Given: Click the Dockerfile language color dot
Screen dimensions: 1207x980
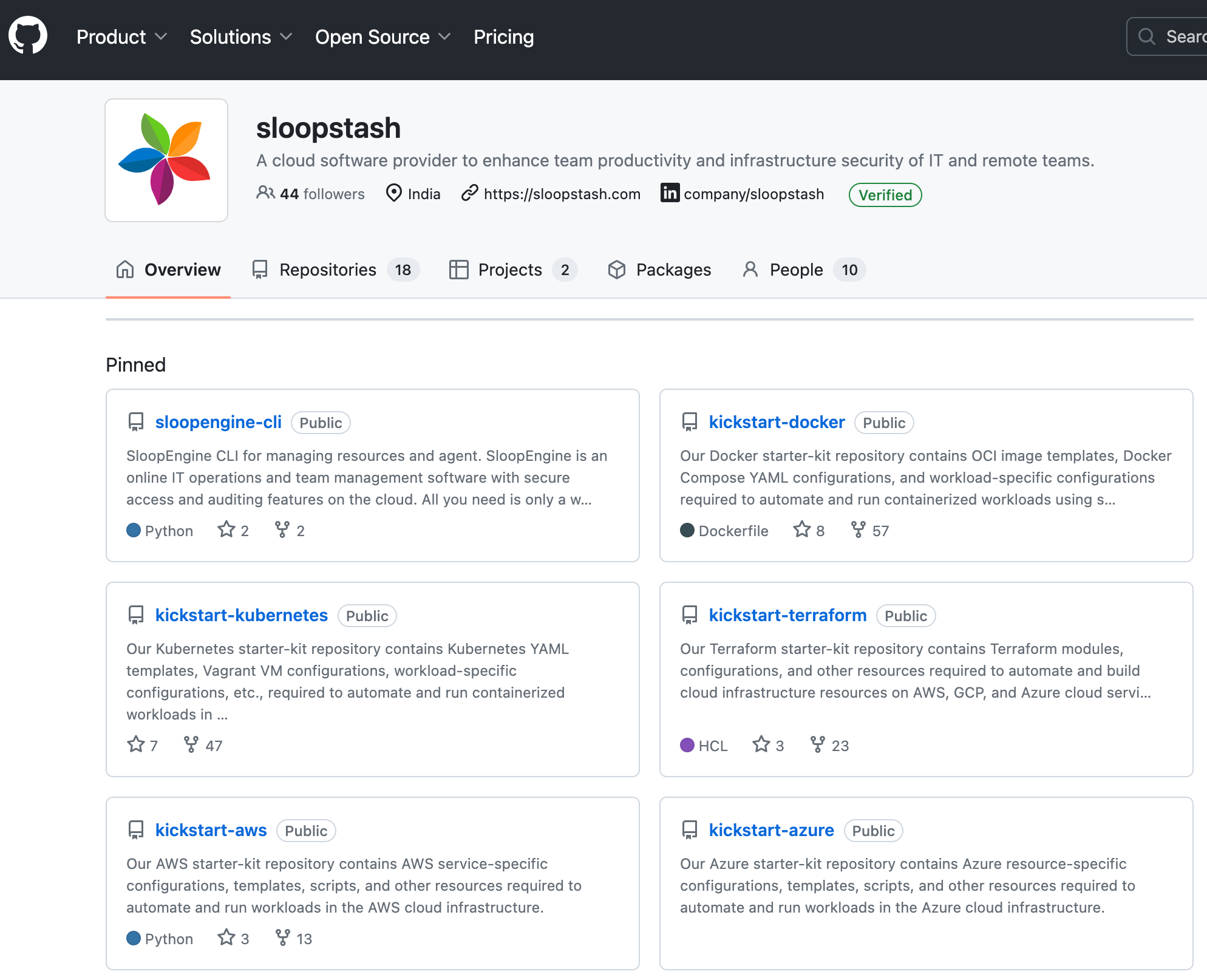Looking at the screenshot, I should (687, 530).
